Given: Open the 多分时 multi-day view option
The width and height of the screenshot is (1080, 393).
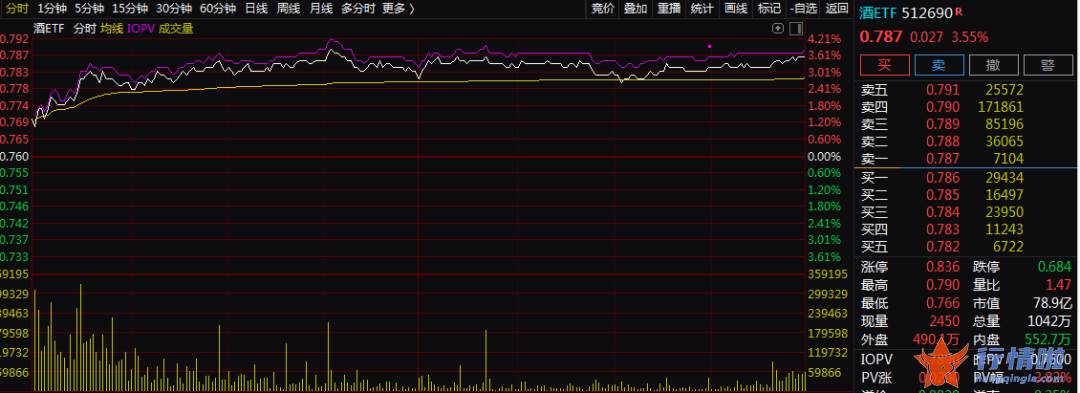Looking at the screenshot, I should (x=358, y=8).
